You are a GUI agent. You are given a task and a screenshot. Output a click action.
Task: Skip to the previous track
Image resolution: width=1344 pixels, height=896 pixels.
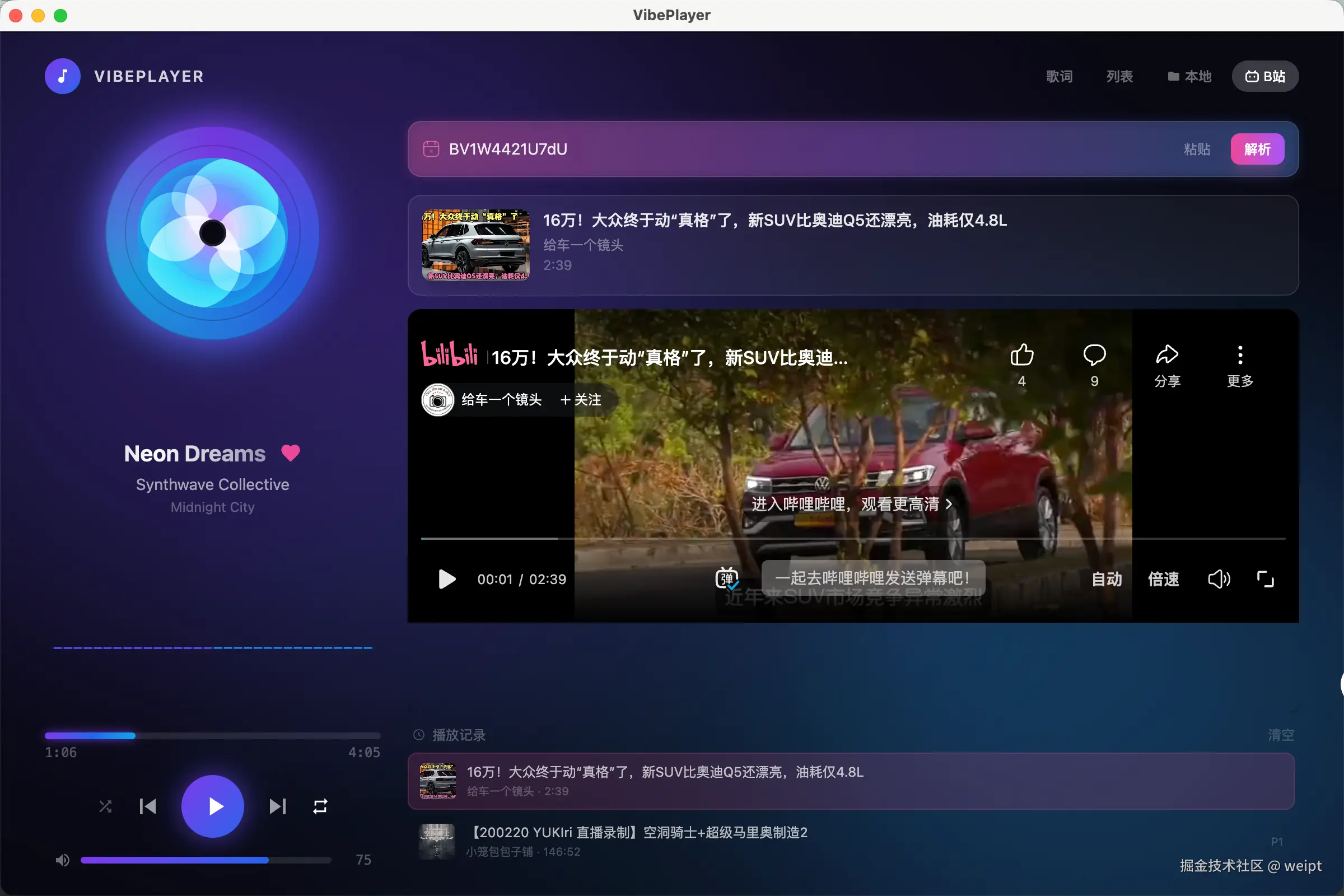coord(148,806)
